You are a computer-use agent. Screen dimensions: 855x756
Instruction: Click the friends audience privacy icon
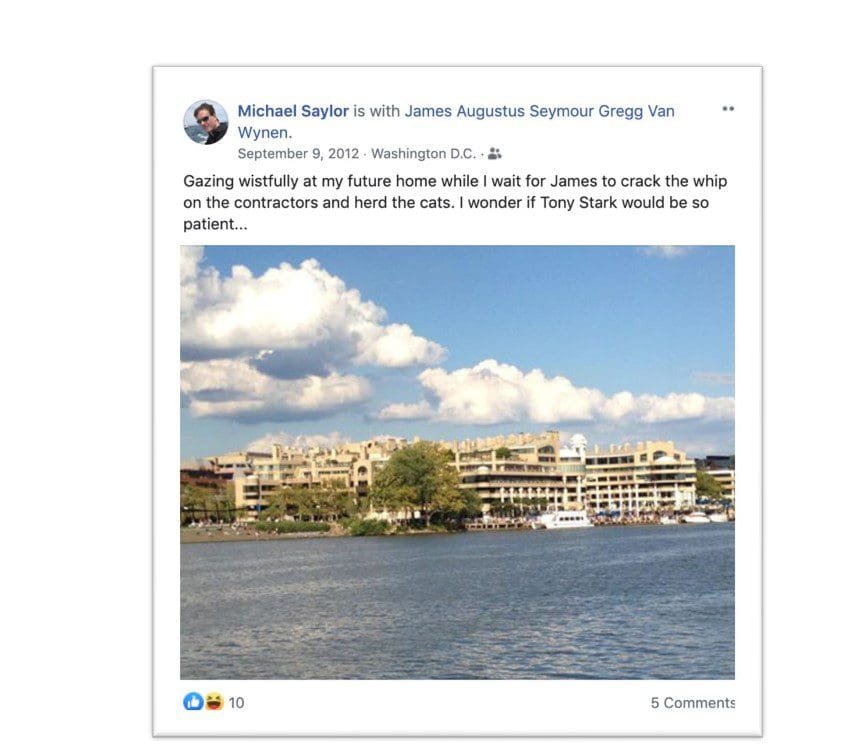pyautogui.click(x=495, y=154)
